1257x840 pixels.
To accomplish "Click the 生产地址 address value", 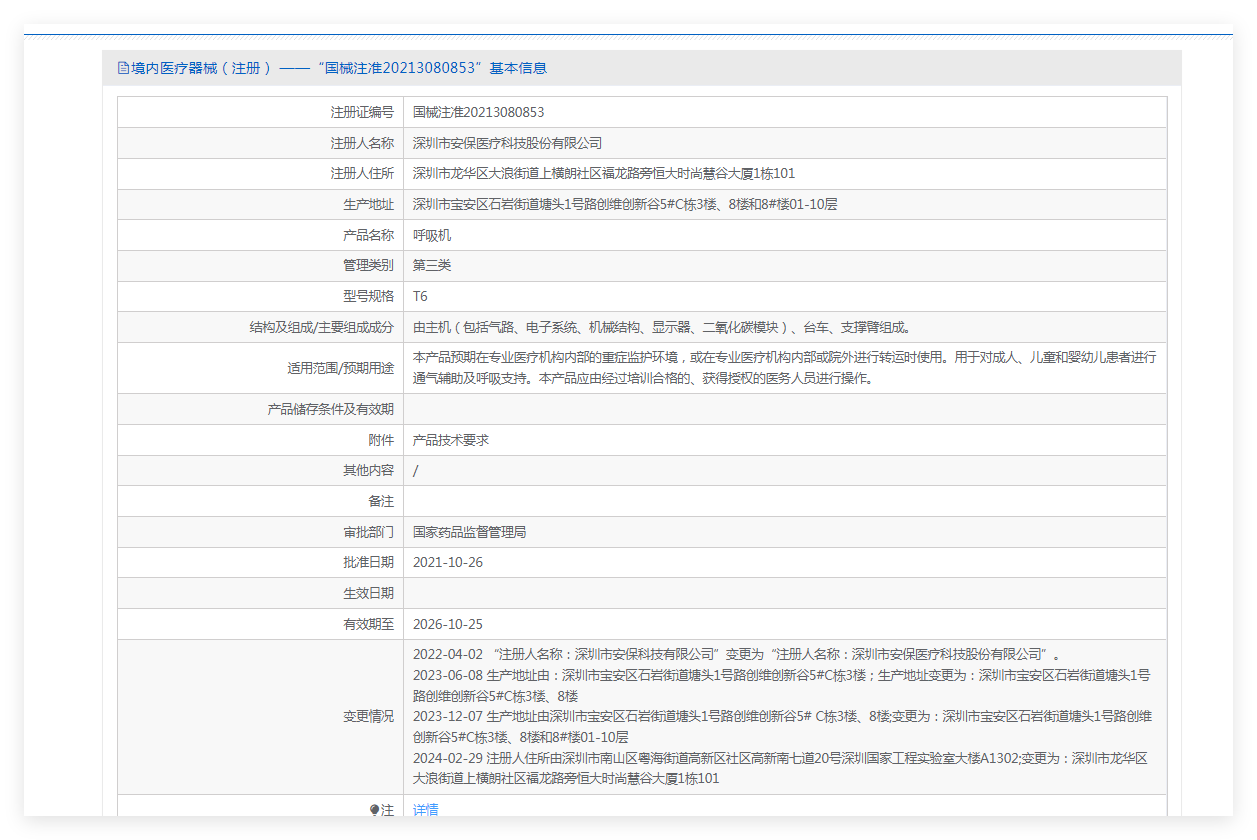I will coord(625,204).
